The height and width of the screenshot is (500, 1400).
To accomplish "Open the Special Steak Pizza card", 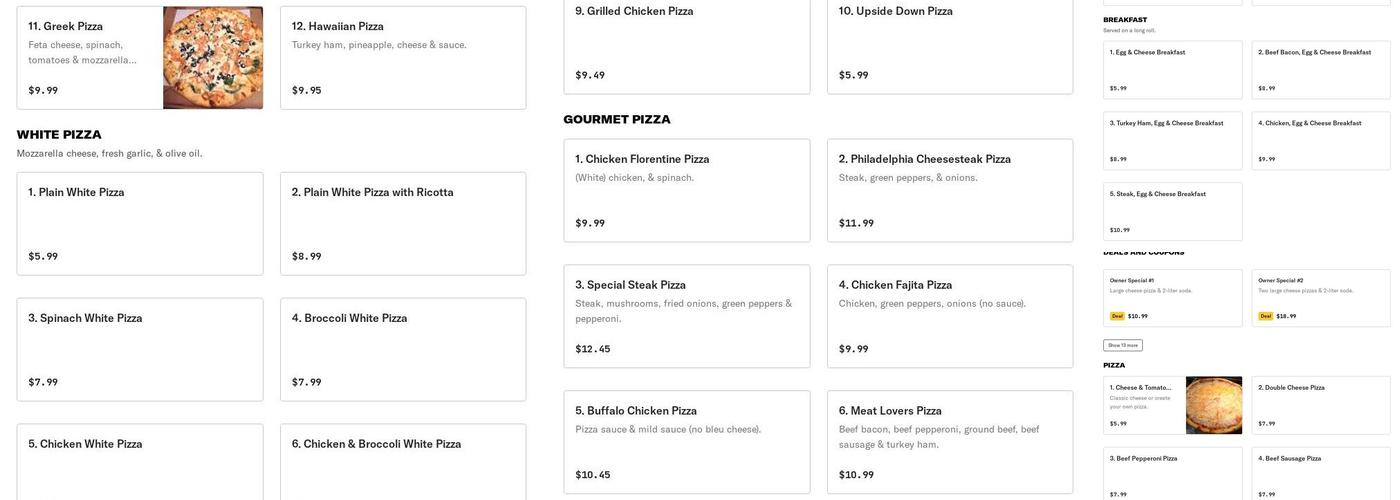I will point(686,316).
